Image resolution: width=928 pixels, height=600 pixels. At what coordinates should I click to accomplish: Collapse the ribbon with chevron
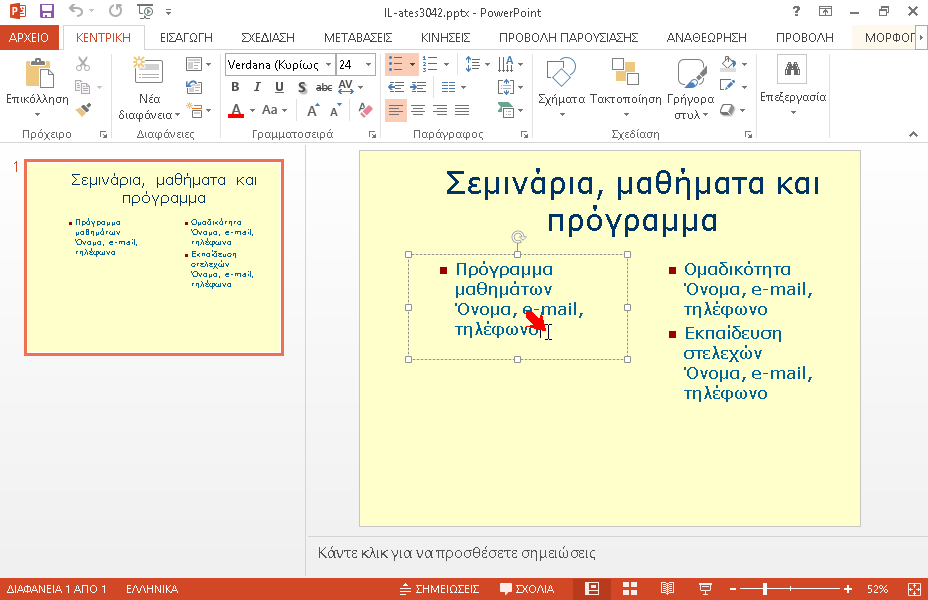tap(913, 134)
